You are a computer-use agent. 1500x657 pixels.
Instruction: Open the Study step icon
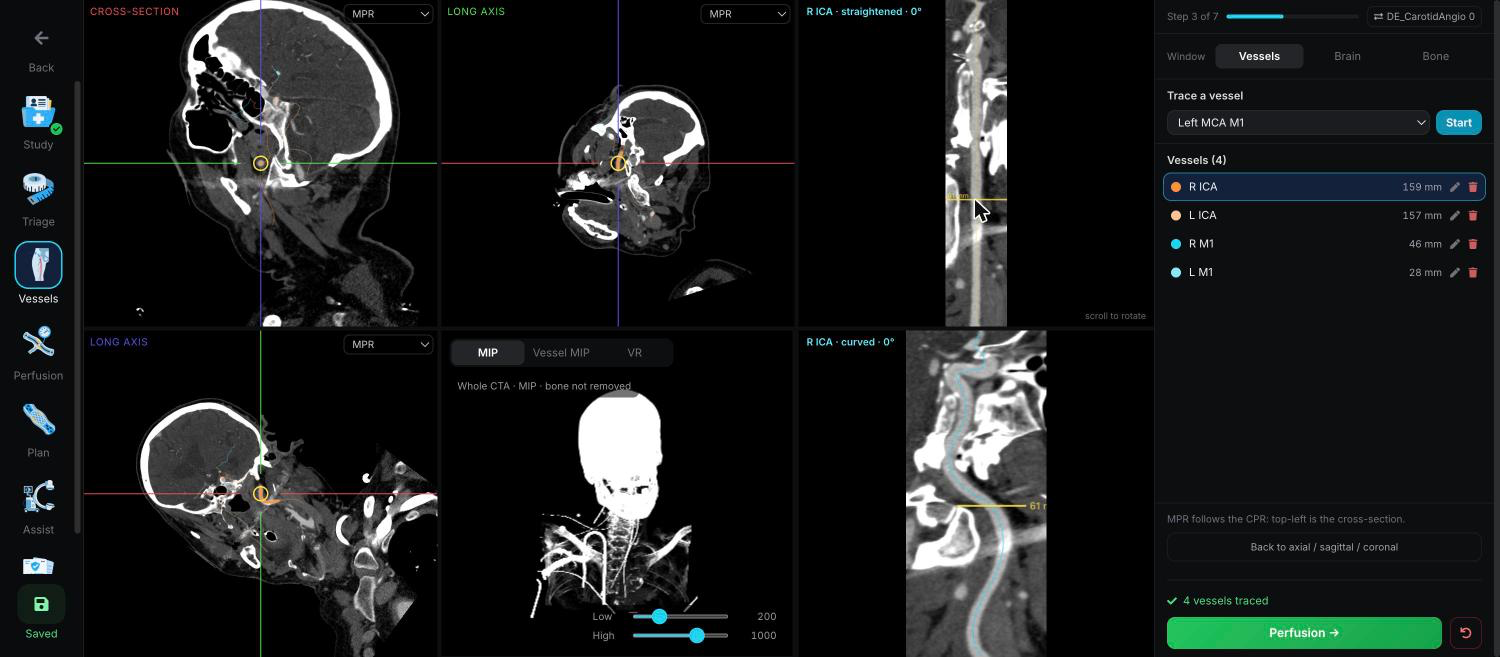click(39, 113)
